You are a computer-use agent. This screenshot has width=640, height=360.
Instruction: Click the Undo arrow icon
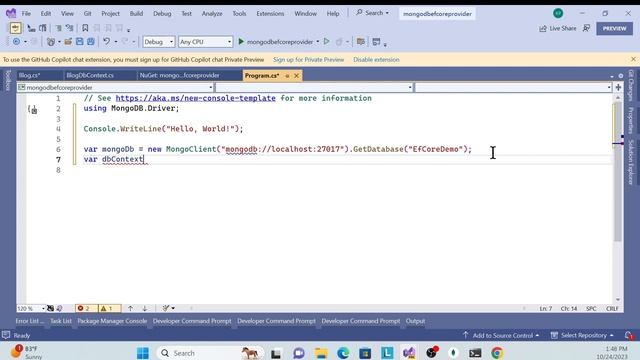[x=107, y=42]
